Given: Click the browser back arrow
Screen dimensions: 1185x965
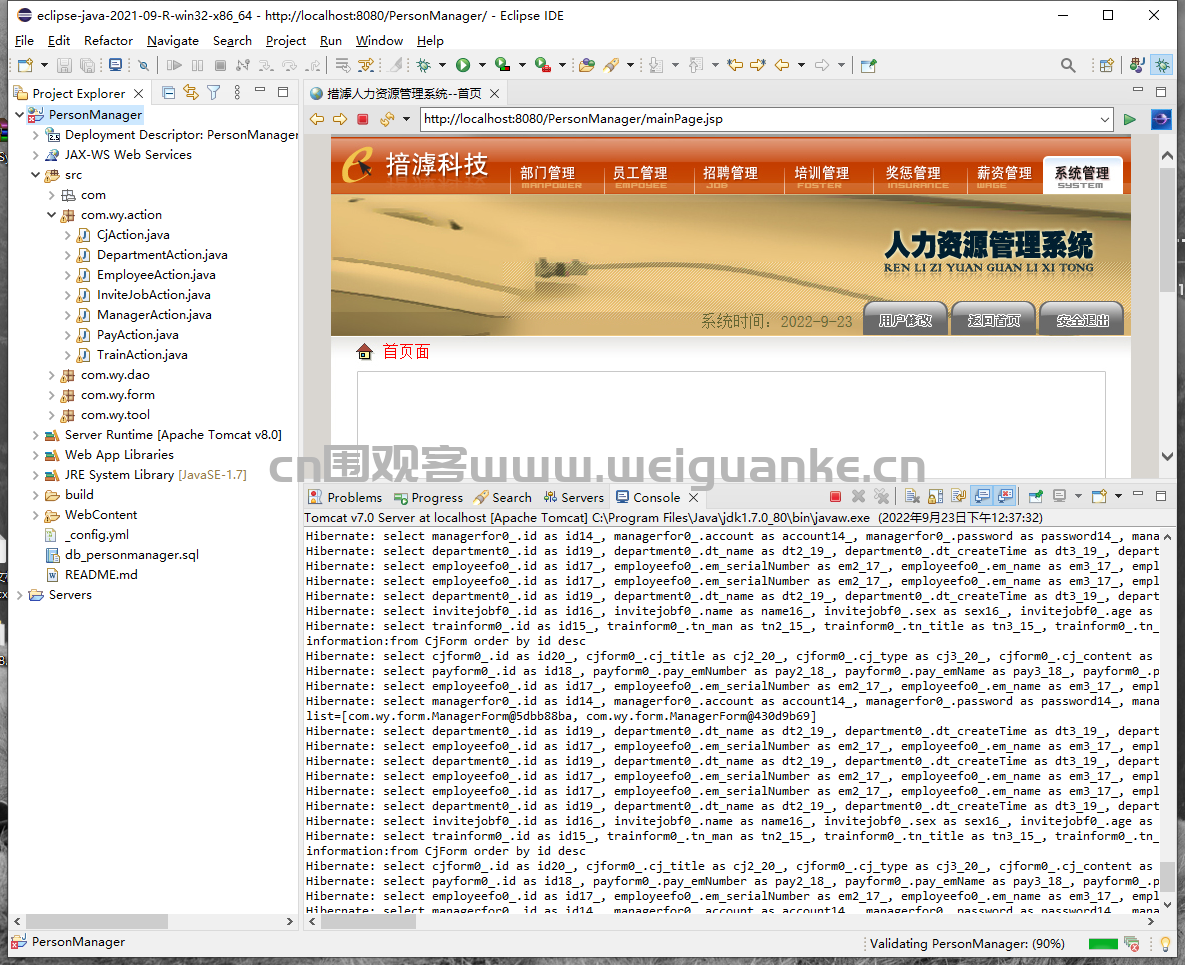Looking at the screenshot, I should 317,119.
